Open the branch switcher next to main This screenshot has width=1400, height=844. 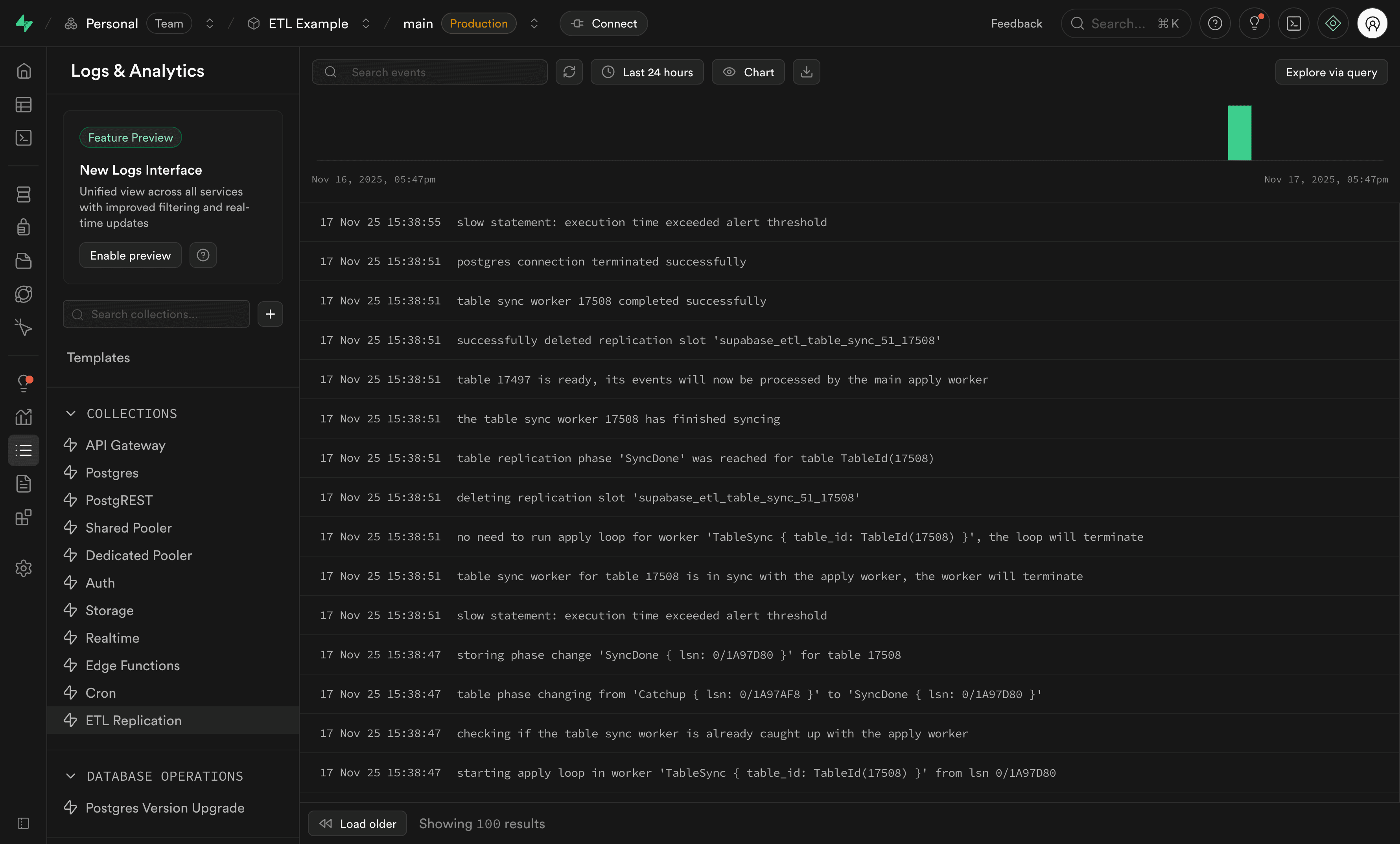point(534,23)
